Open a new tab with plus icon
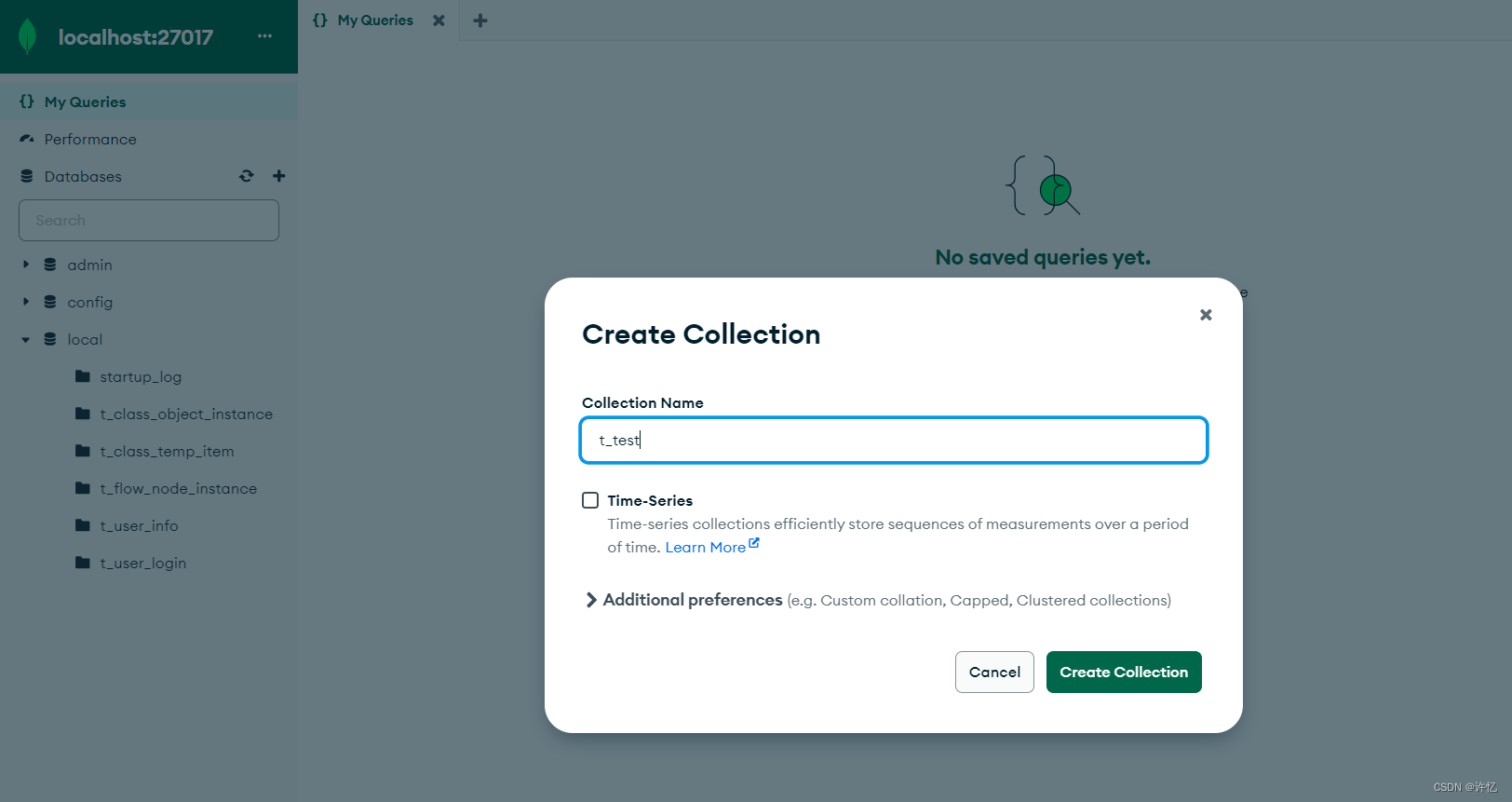 [x=480, y=20]
